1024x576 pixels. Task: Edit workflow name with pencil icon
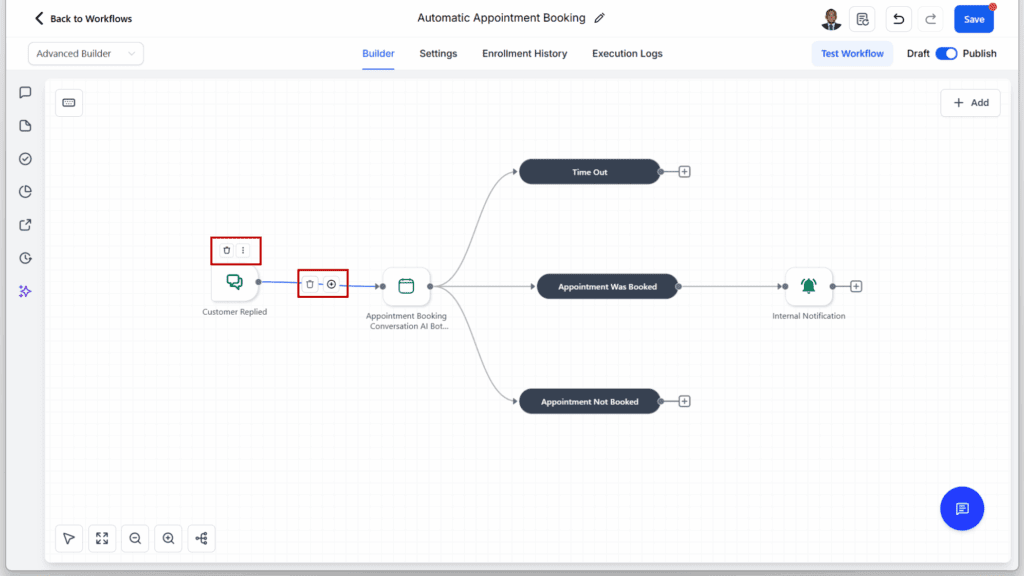[600, 18]
